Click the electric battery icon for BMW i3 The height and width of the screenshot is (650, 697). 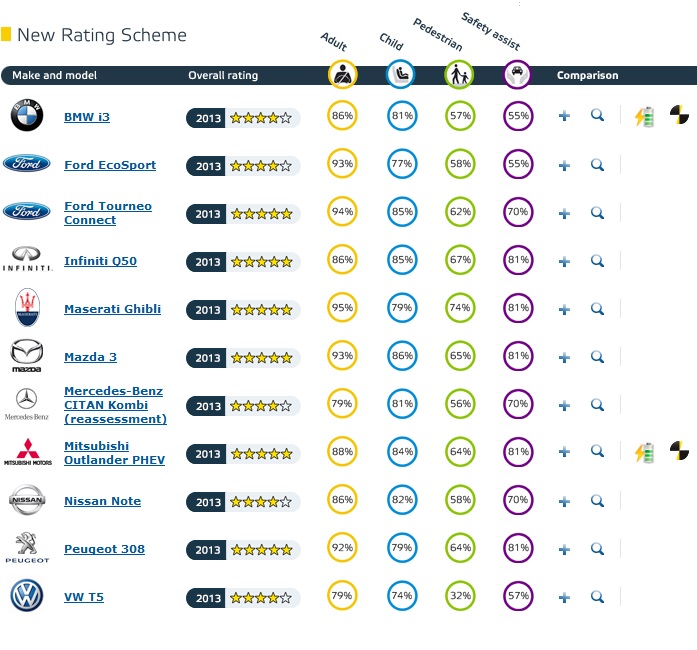click(645, 117)
